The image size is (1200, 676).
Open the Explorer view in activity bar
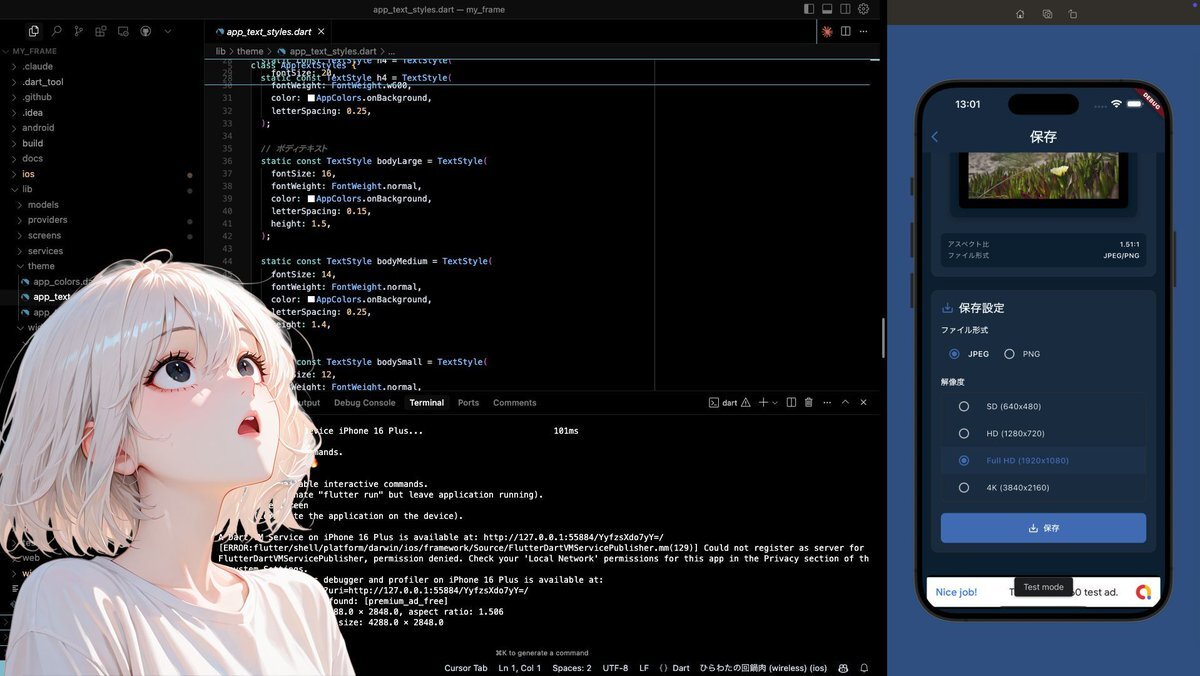pyautogui.click(x=34, y=31)
